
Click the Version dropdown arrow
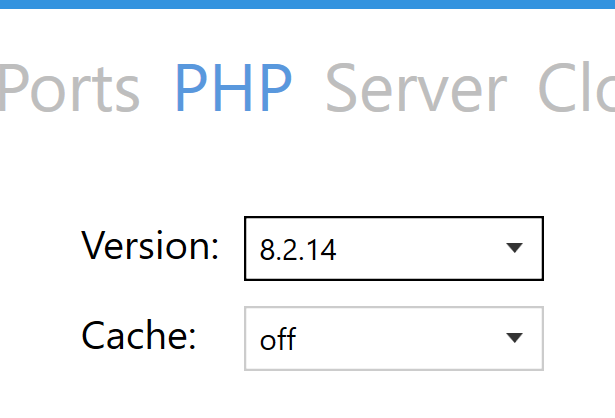(514, 248)
